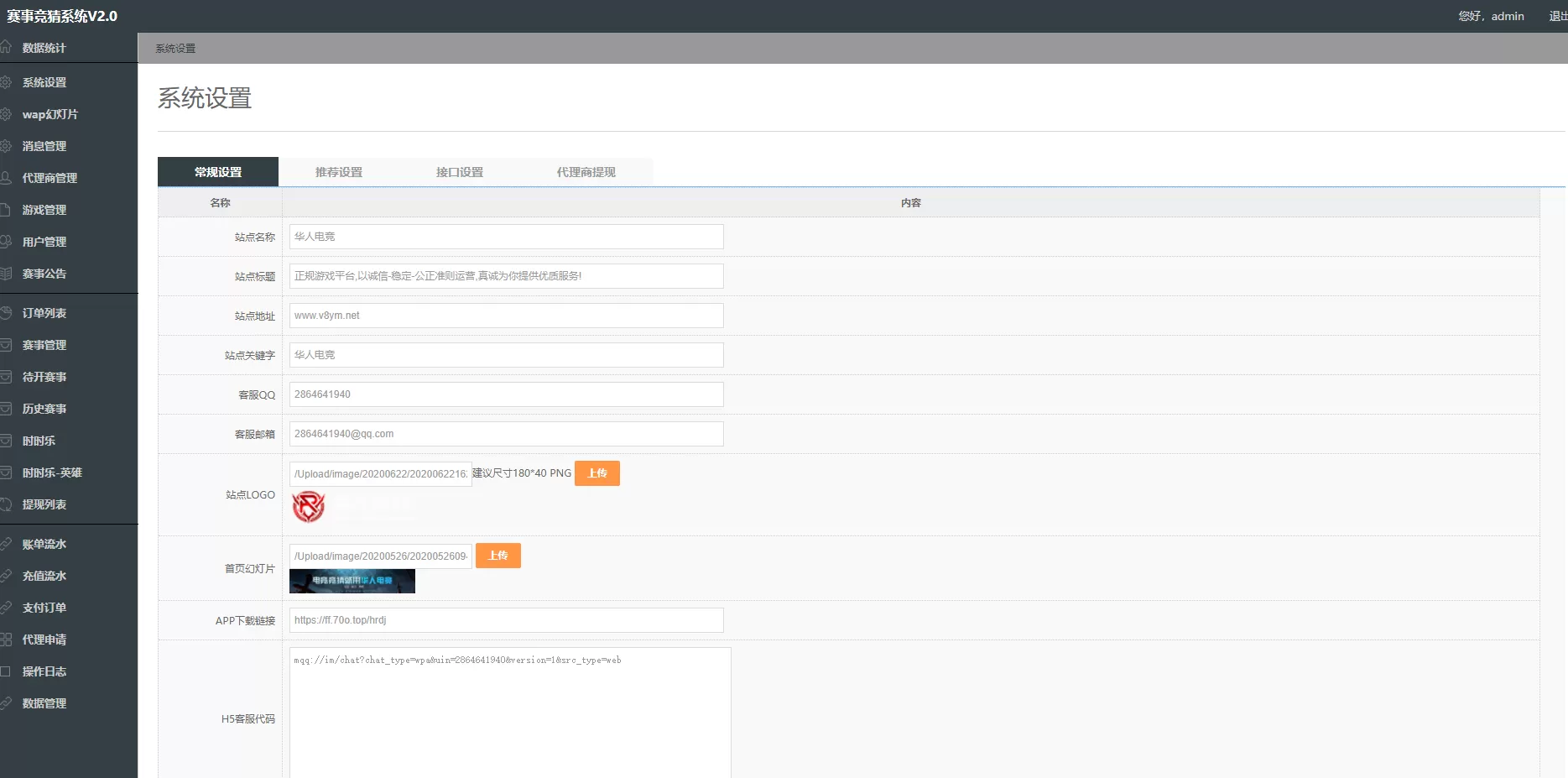This screenshot has height=778, width=1568.
Task: Open the 代理商提现 tab
Action: pos(586,172)
